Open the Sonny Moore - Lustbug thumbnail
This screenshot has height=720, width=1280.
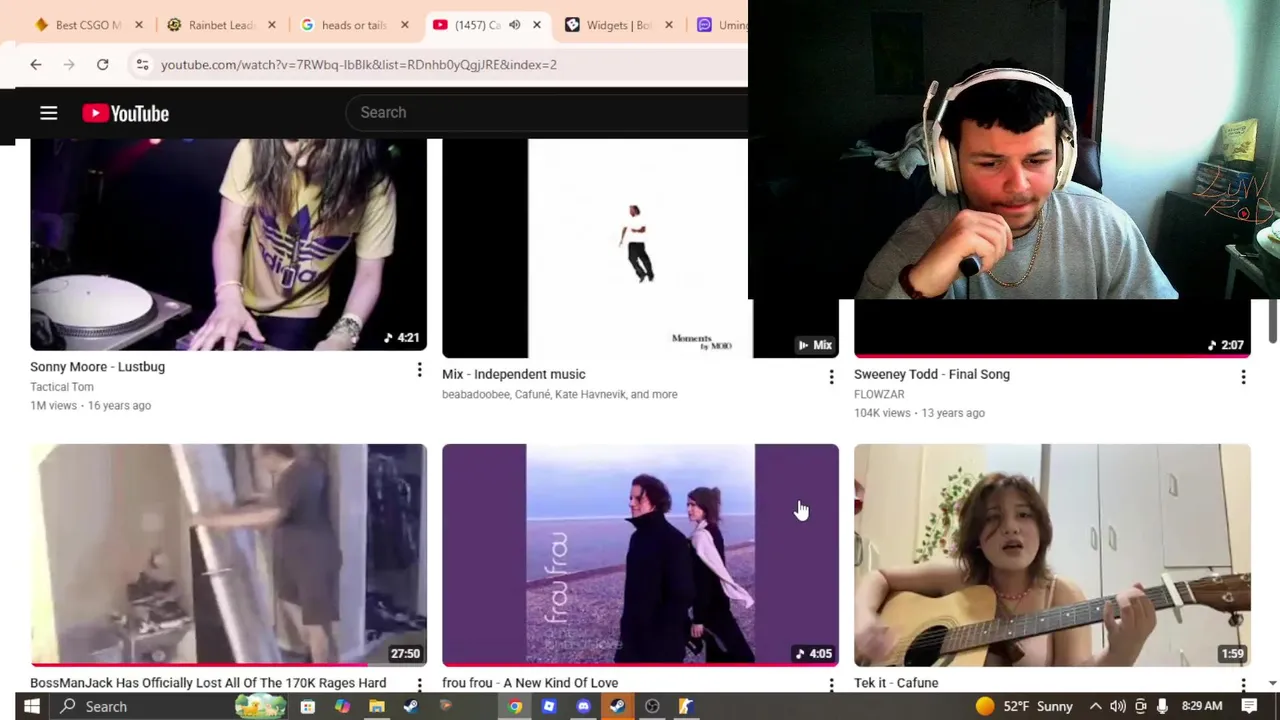(x=228, y=244)
